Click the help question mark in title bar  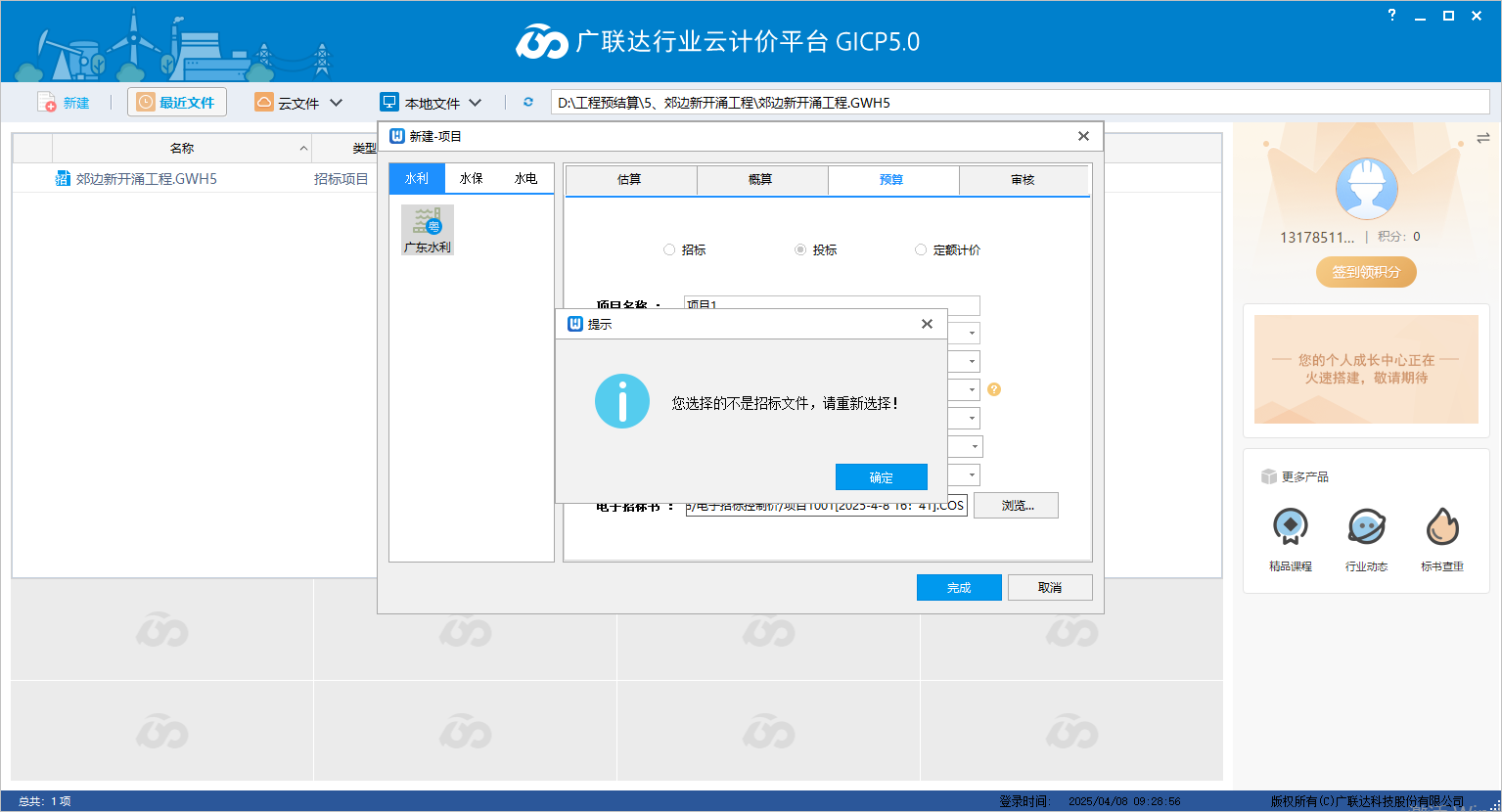tap(1391, 15)
